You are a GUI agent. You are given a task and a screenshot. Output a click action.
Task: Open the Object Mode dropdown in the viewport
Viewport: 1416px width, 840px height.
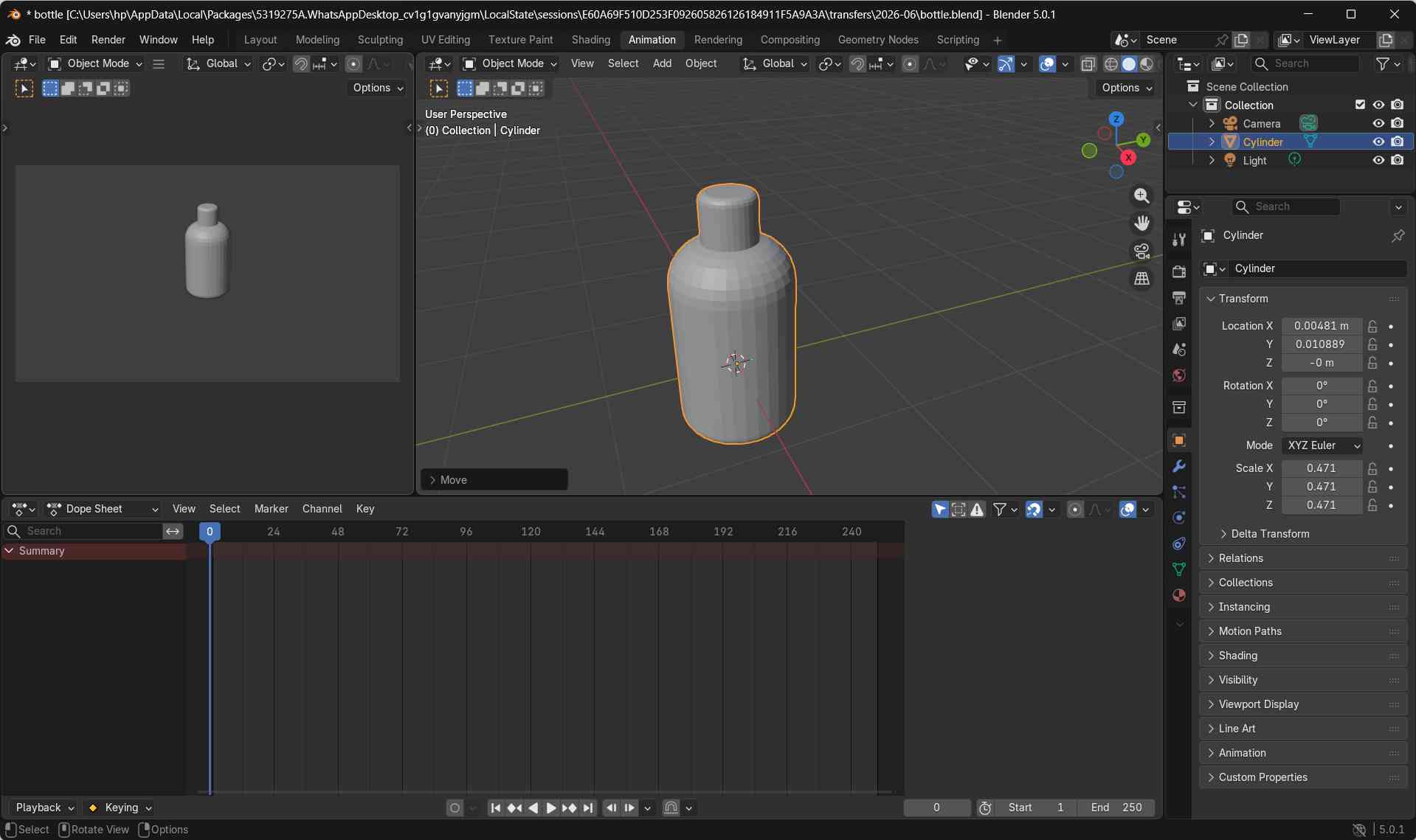pyautogui.click(x=509, y=63)
